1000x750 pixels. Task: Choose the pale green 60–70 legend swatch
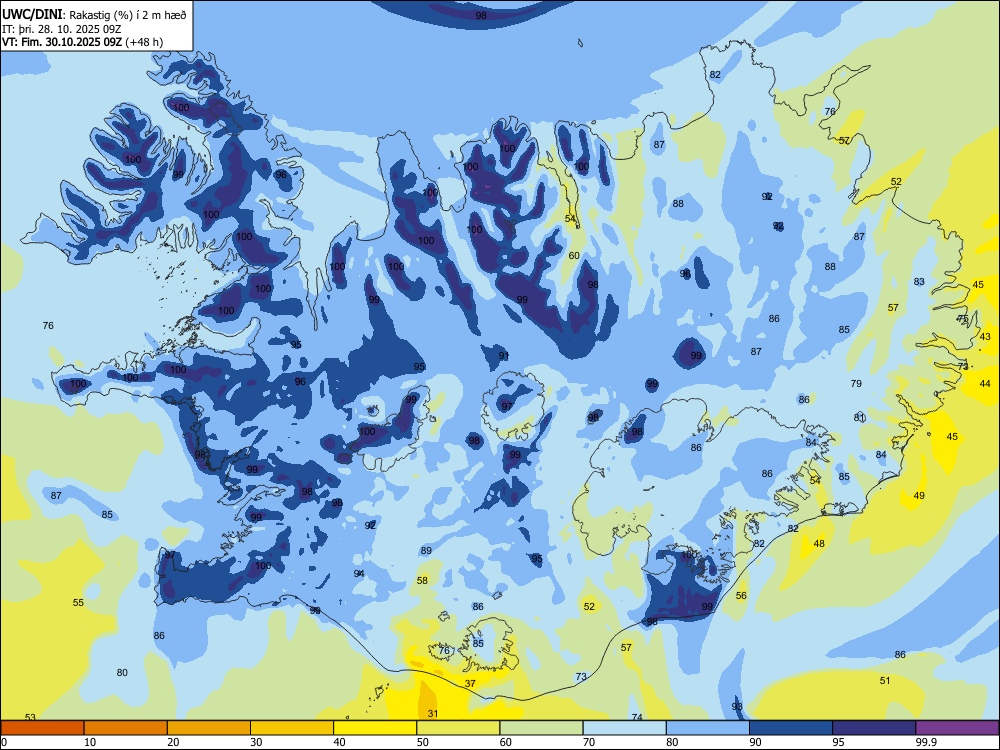click(541, 728)
